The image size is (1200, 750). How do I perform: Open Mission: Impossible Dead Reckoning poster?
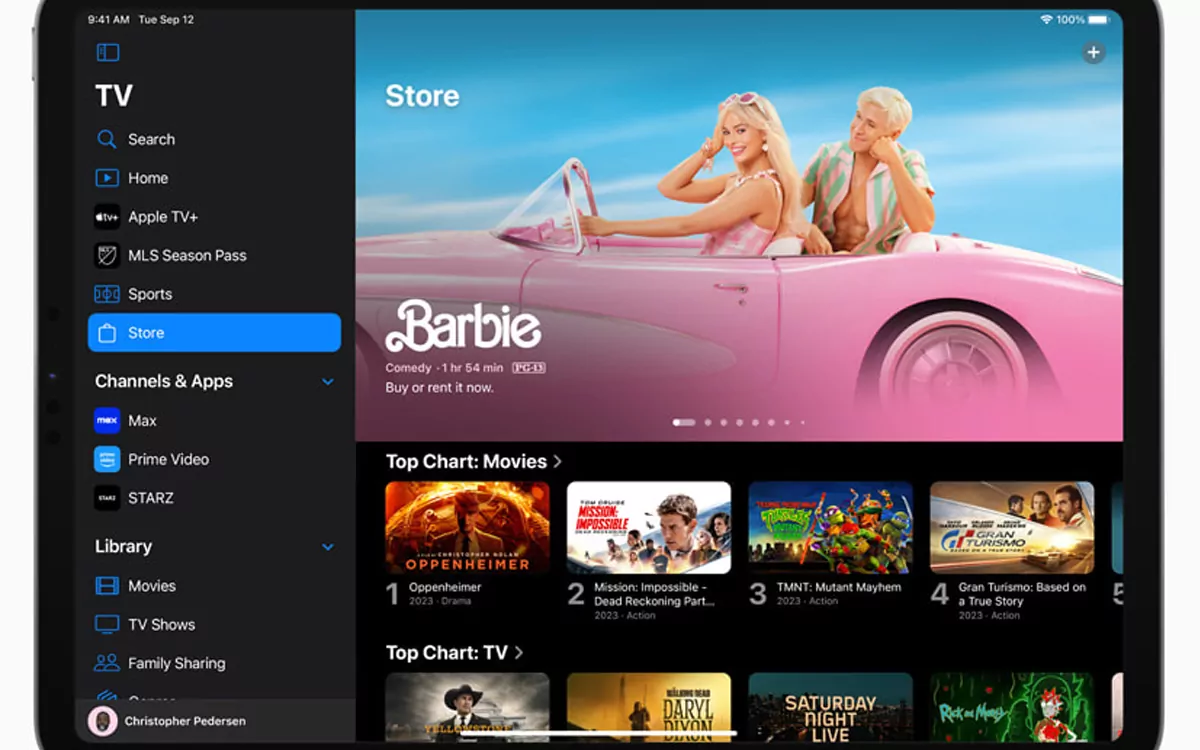[x=649, y=527]
